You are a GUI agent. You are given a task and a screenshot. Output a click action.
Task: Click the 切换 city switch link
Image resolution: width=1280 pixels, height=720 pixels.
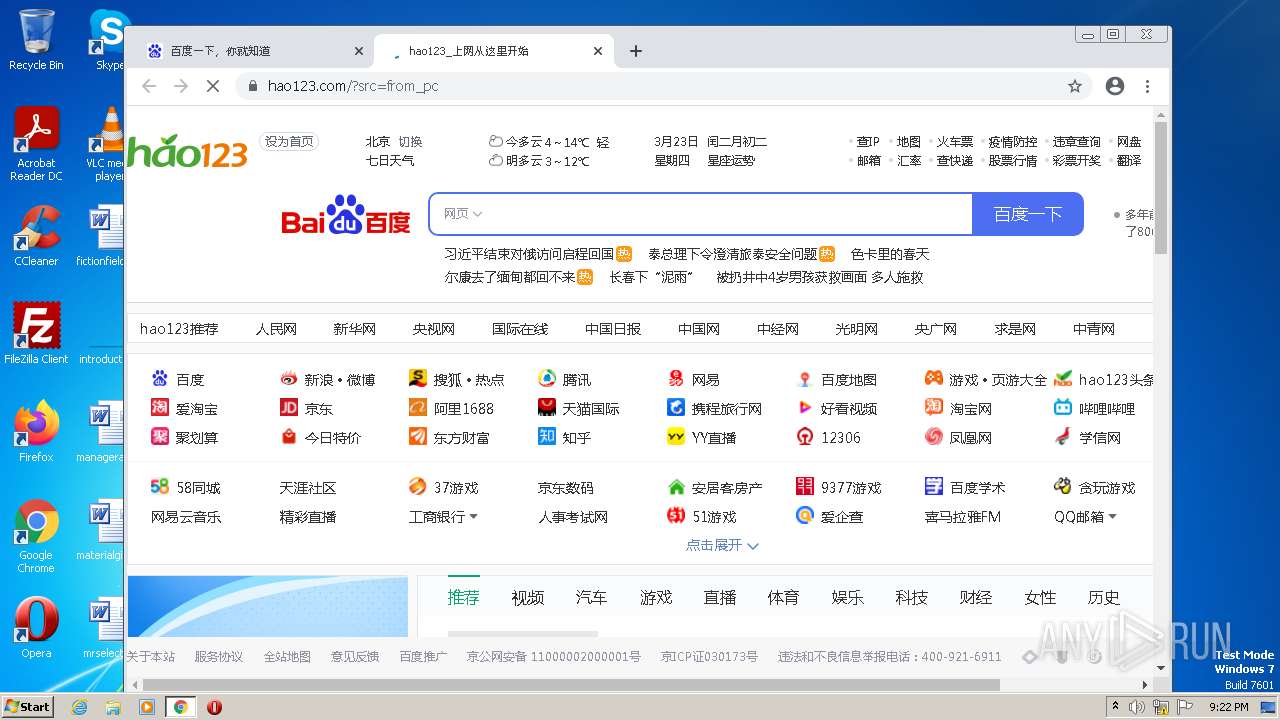[x=411, y=142]
